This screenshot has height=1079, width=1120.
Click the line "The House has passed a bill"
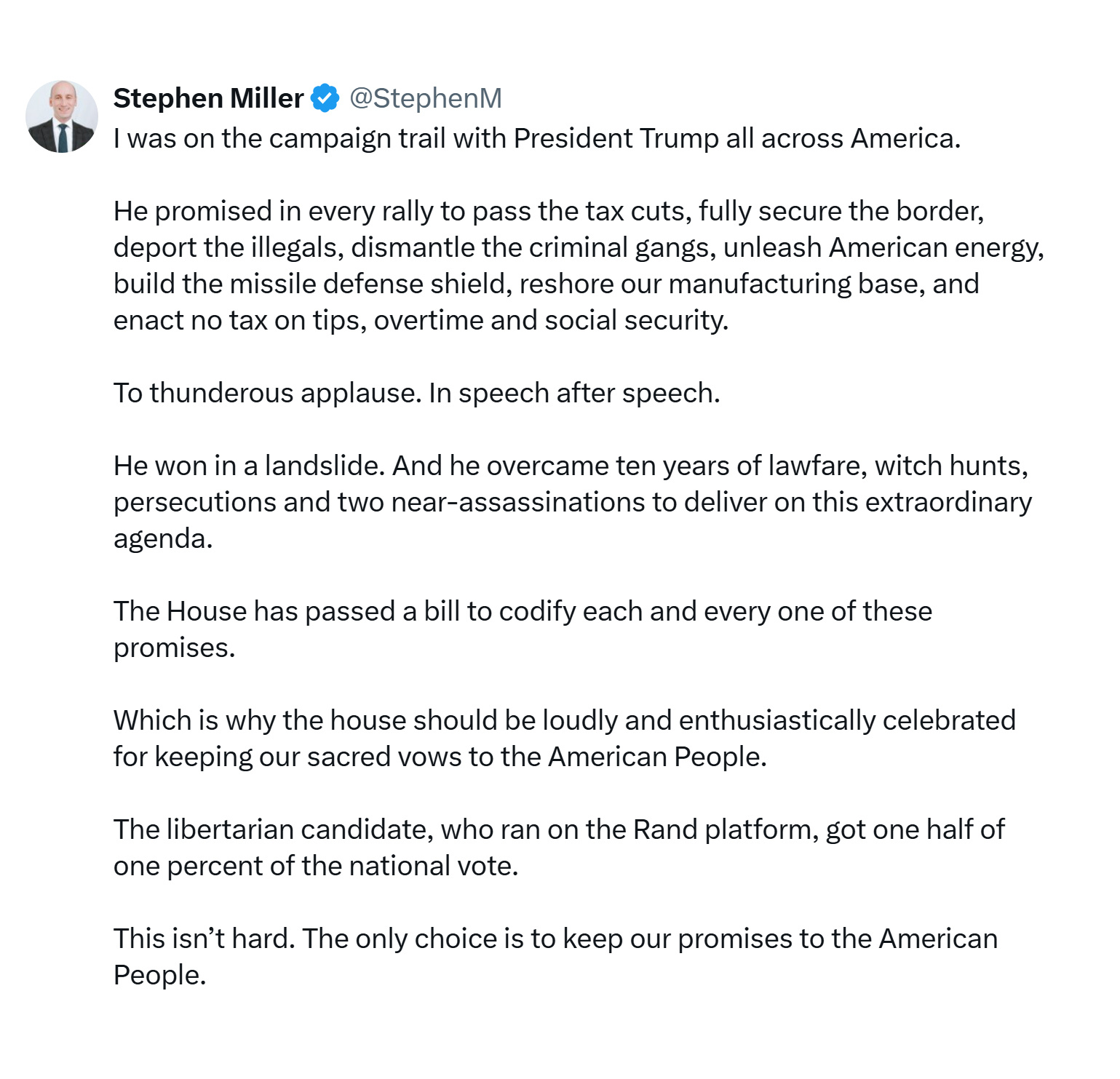(523, 611)
